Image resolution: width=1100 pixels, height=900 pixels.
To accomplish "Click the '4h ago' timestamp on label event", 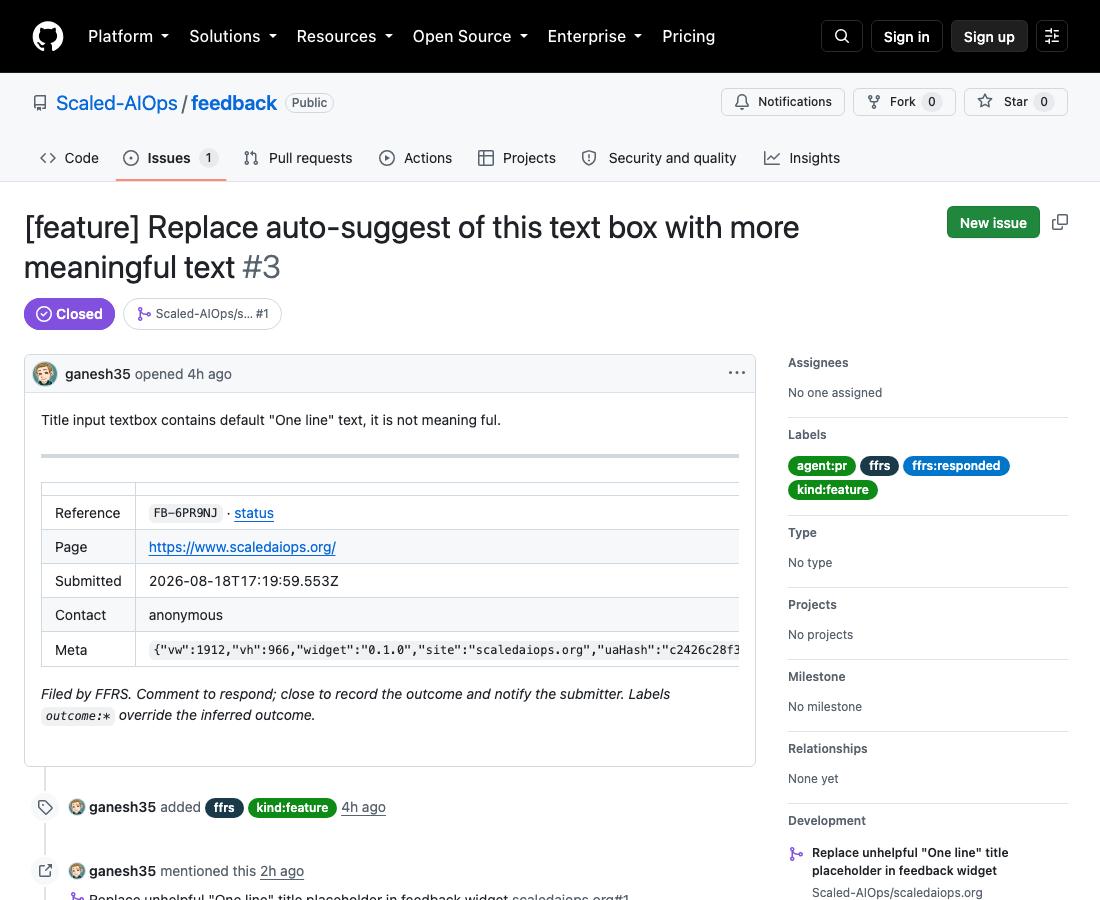I will (x=363, y=807).
